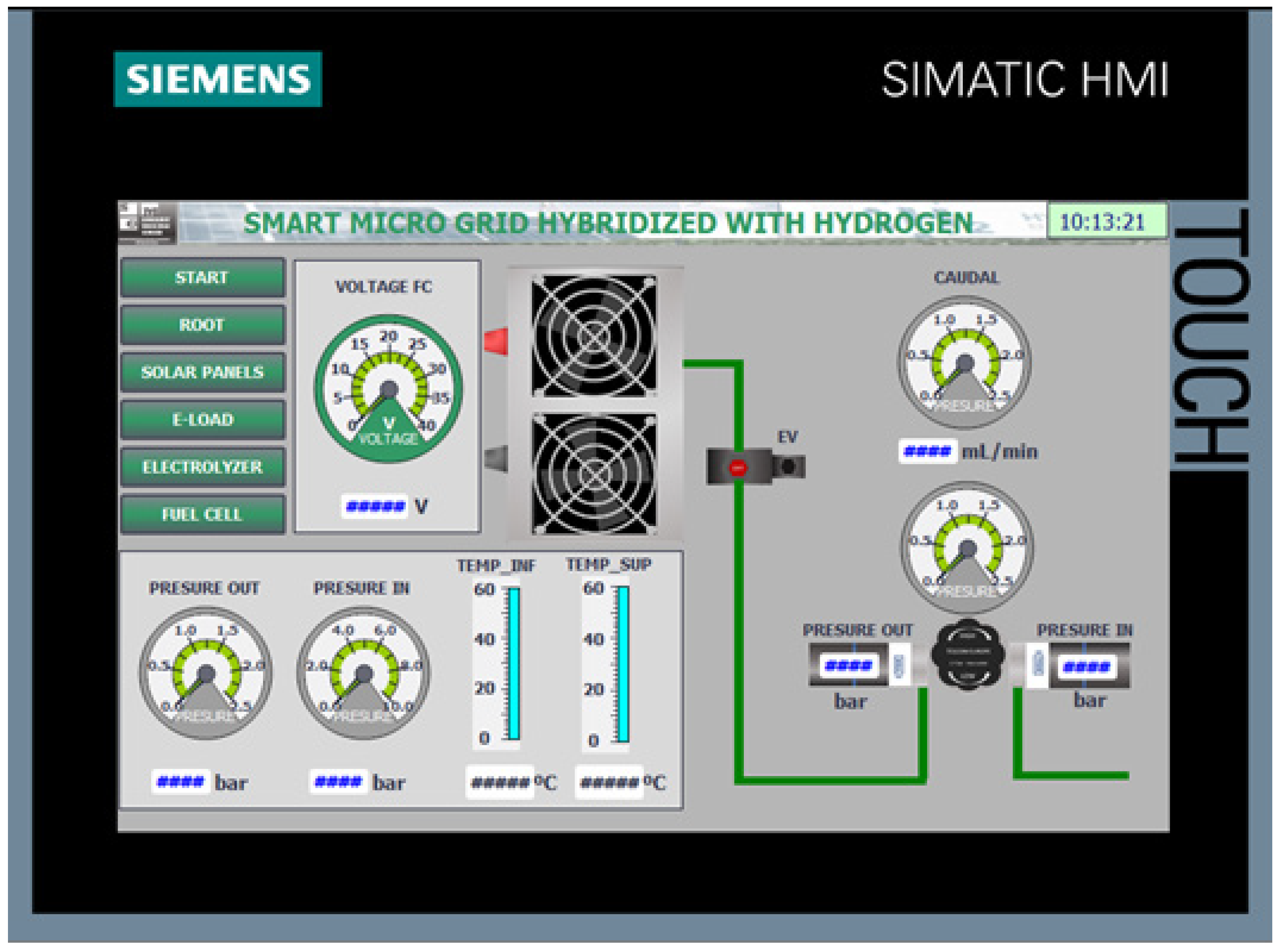The height and width of the screenshot is (952, 1279).
Task: Click the red fan indicator arrow
Action: [x=496, y=341]
